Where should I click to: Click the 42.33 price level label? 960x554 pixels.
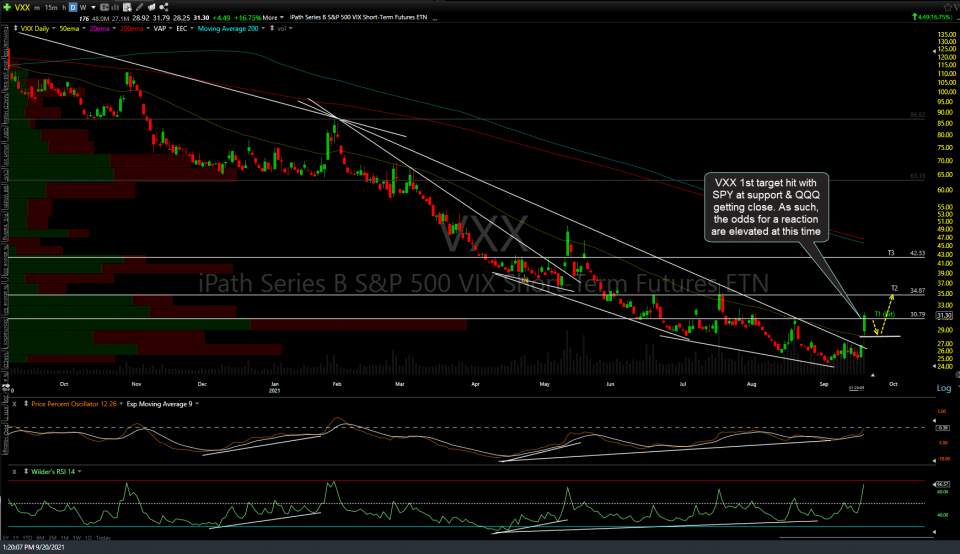pos(918,253)
